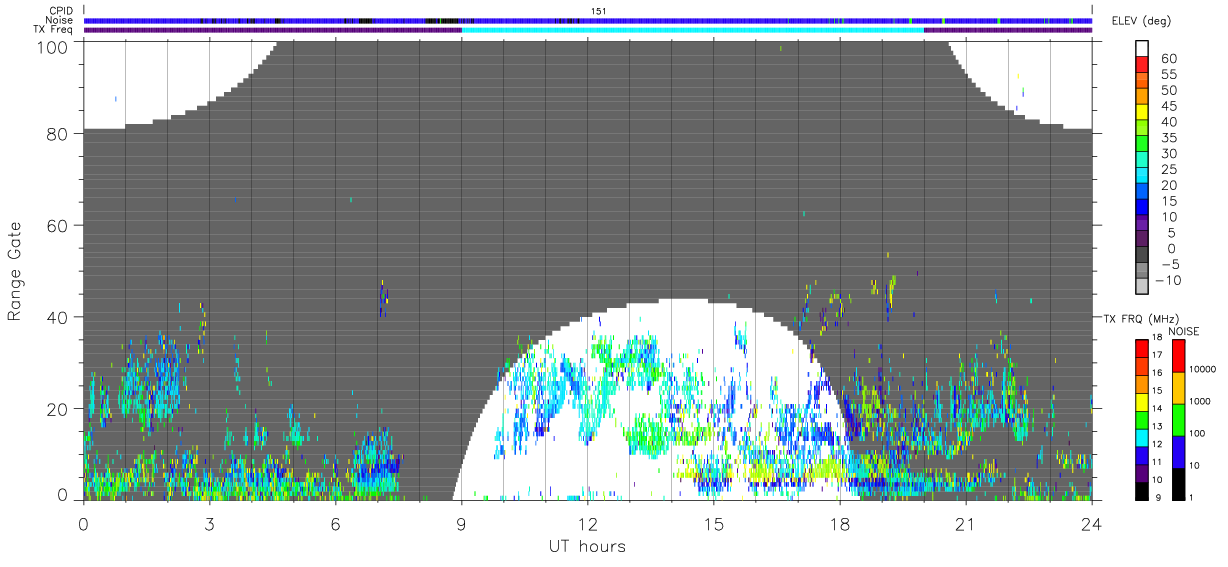Screen dimensions: 1228x567
Task: Click the ELEV colorbar label -5
Action: 1169,265
